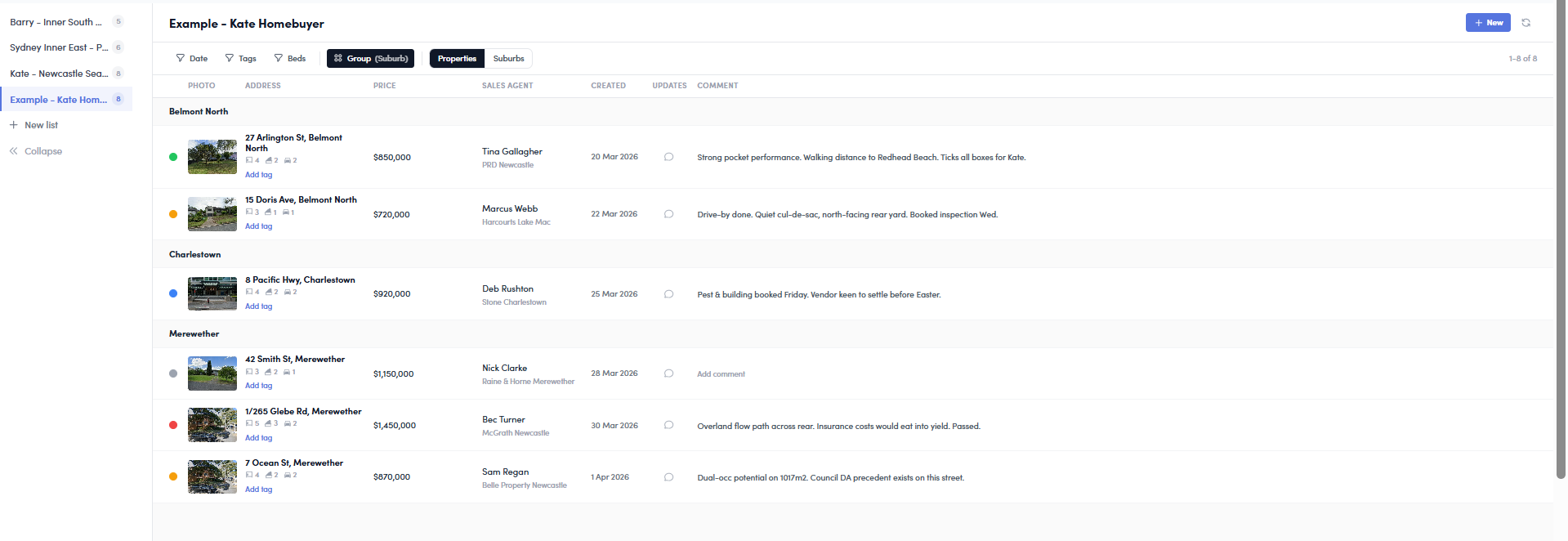Click the refresh icon next to New
The height and width of the screenshot is (541, 1568).
tap(1526, 23)
